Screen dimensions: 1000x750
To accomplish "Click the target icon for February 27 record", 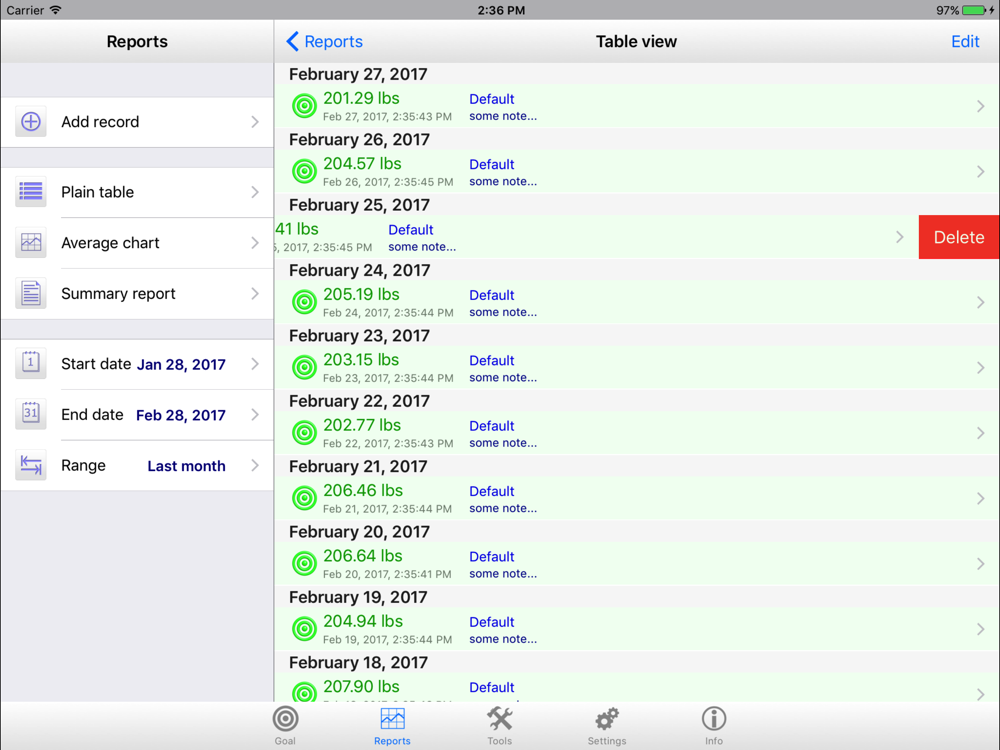I will pos(304,106).
